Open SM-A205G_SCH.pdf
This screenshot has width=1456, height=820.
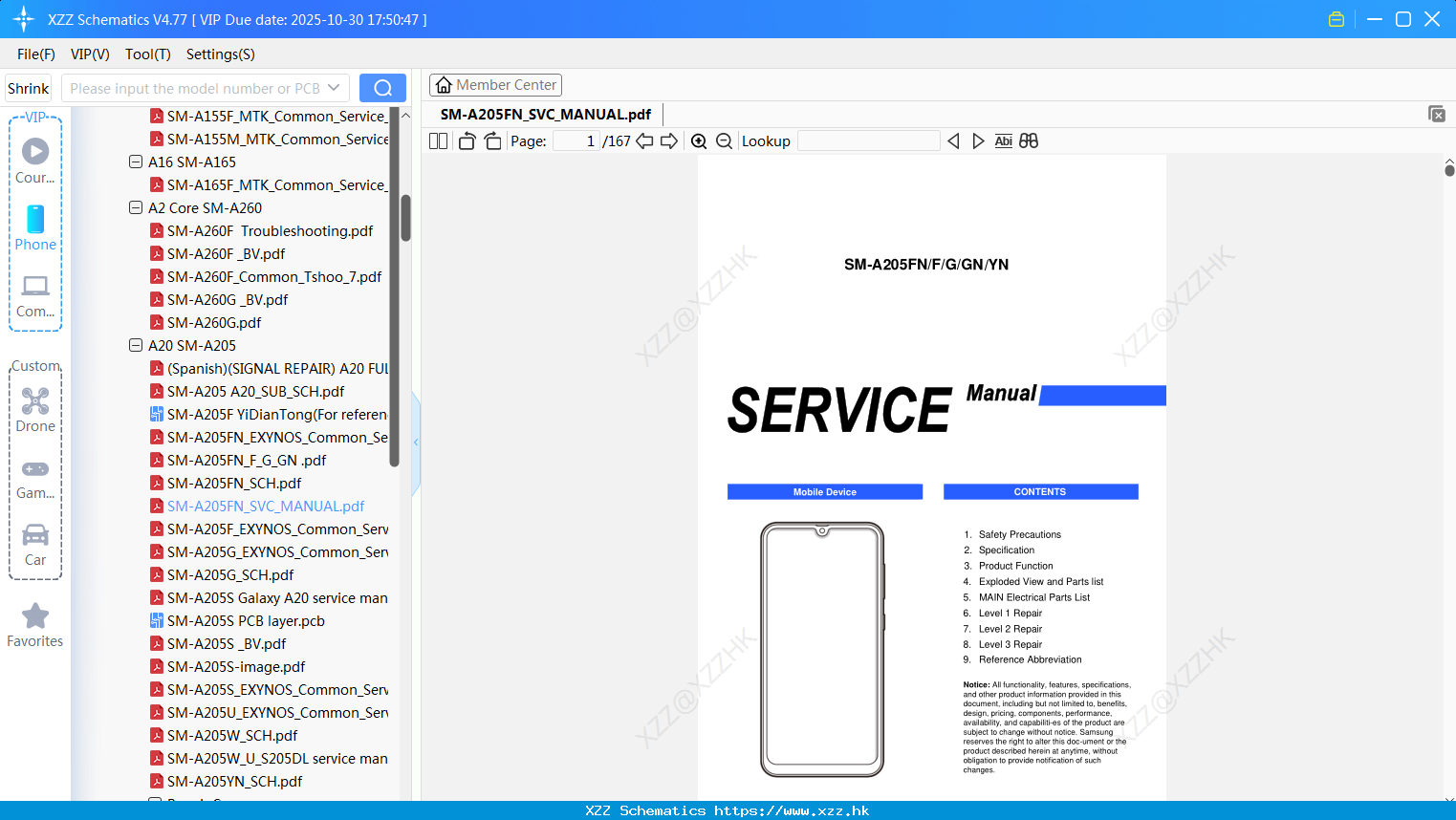coord(230,574)
